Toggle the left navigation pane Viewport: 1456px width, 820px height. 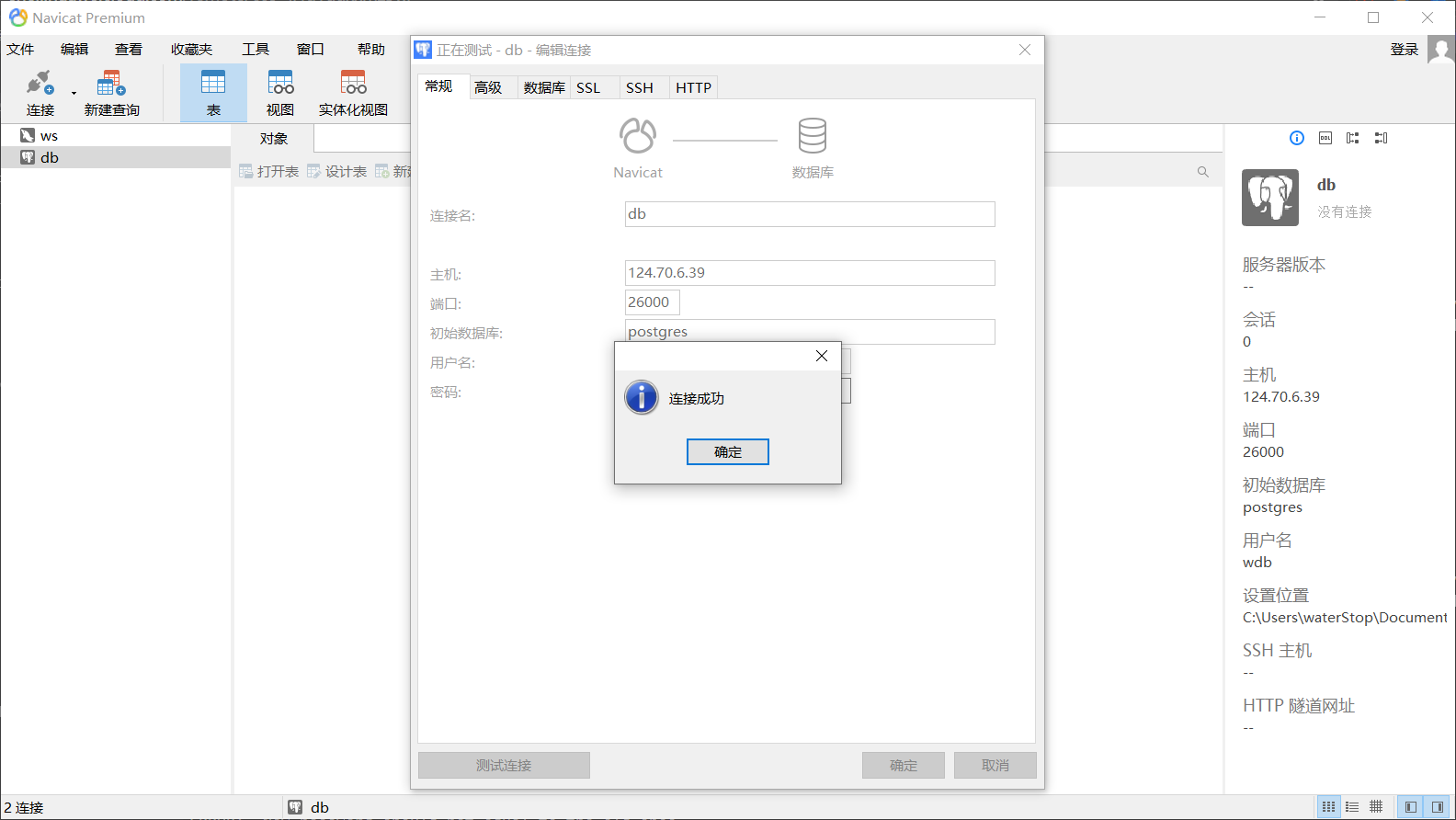point(1411,807)
